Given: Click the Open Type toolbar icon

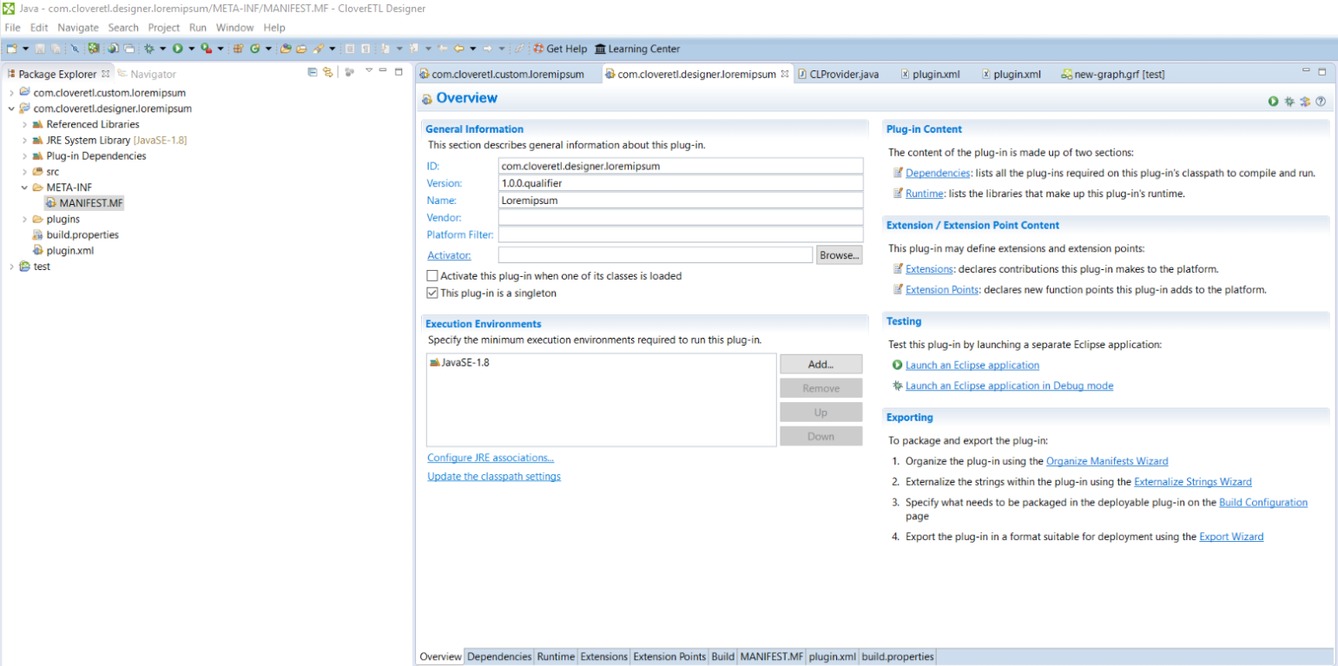Looking at the screenshot, I should click(286, 48).
